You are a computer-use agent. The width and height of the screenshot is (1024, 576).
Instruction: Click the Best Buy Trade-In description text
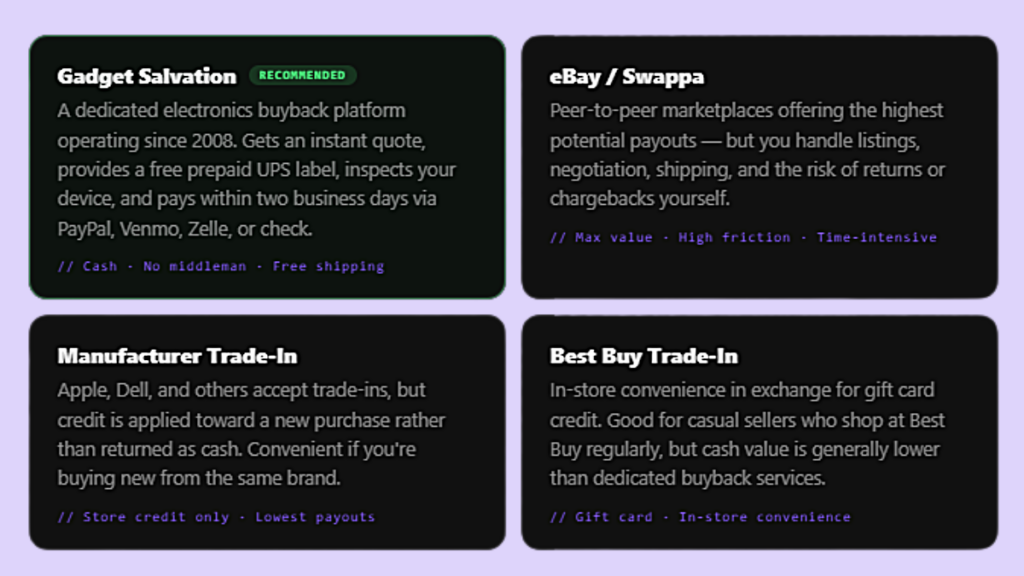(747, 434)
